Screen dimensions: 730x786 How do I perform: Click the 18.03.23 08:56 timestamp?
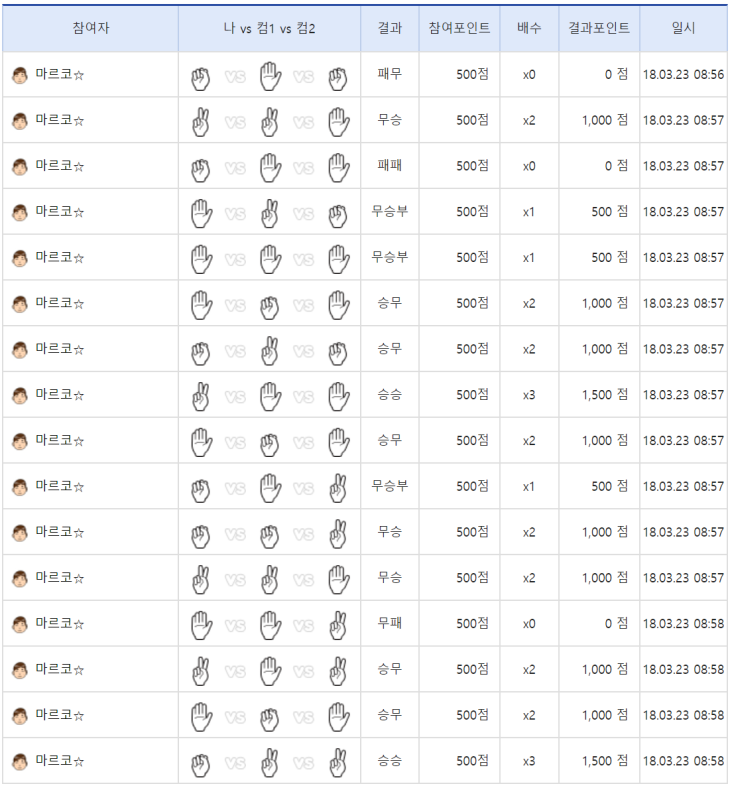click(684, 75)
